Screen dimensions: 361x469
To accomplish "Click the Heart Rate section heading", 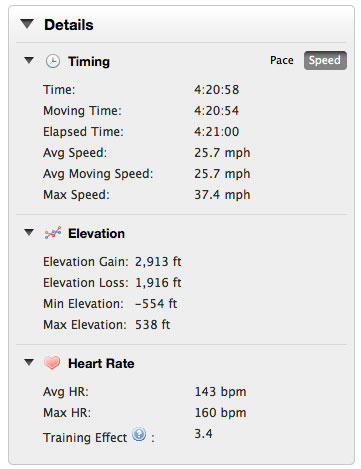I will click(x=101, y=363).
